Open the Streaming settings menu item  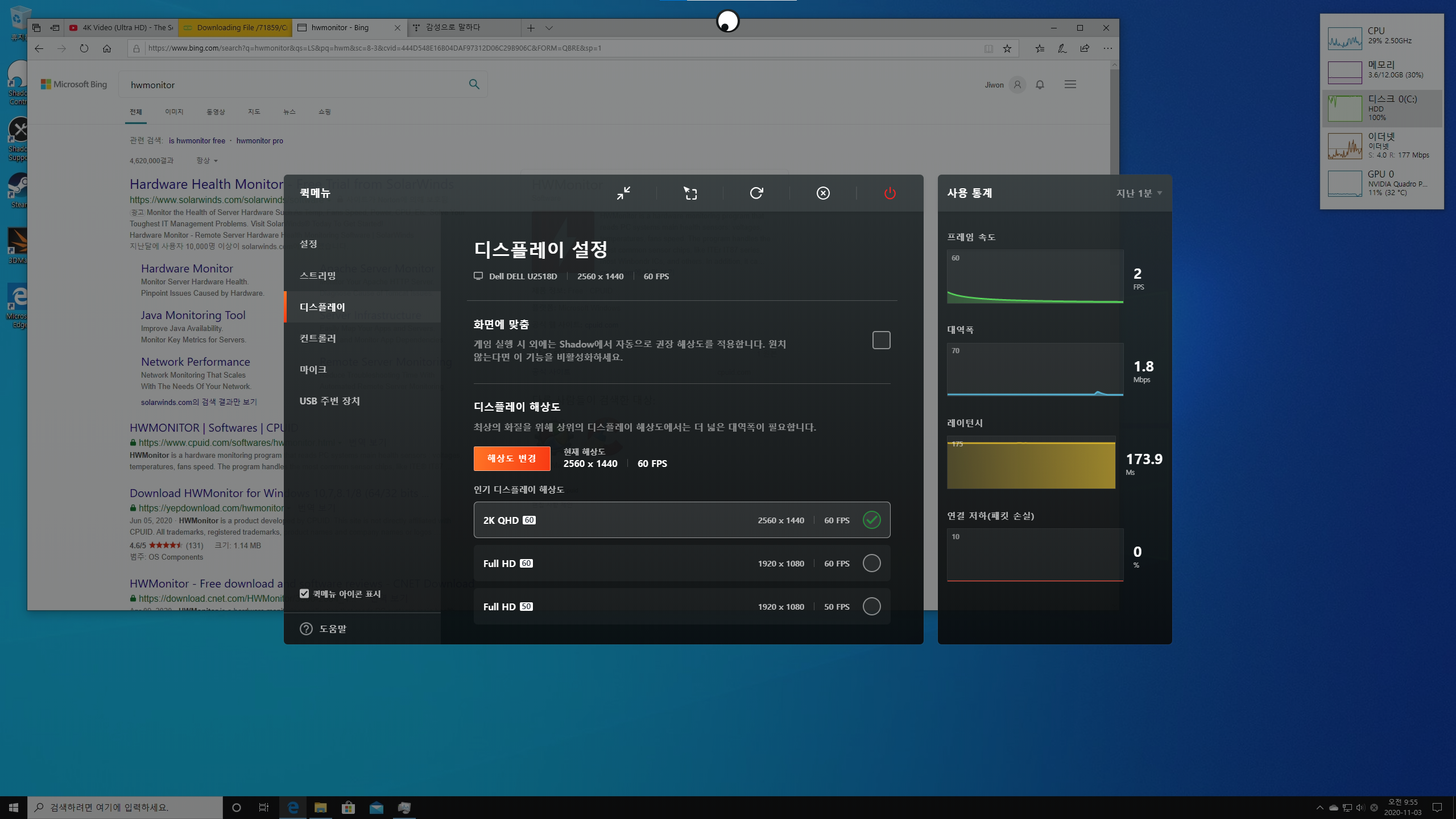(318, 276)
